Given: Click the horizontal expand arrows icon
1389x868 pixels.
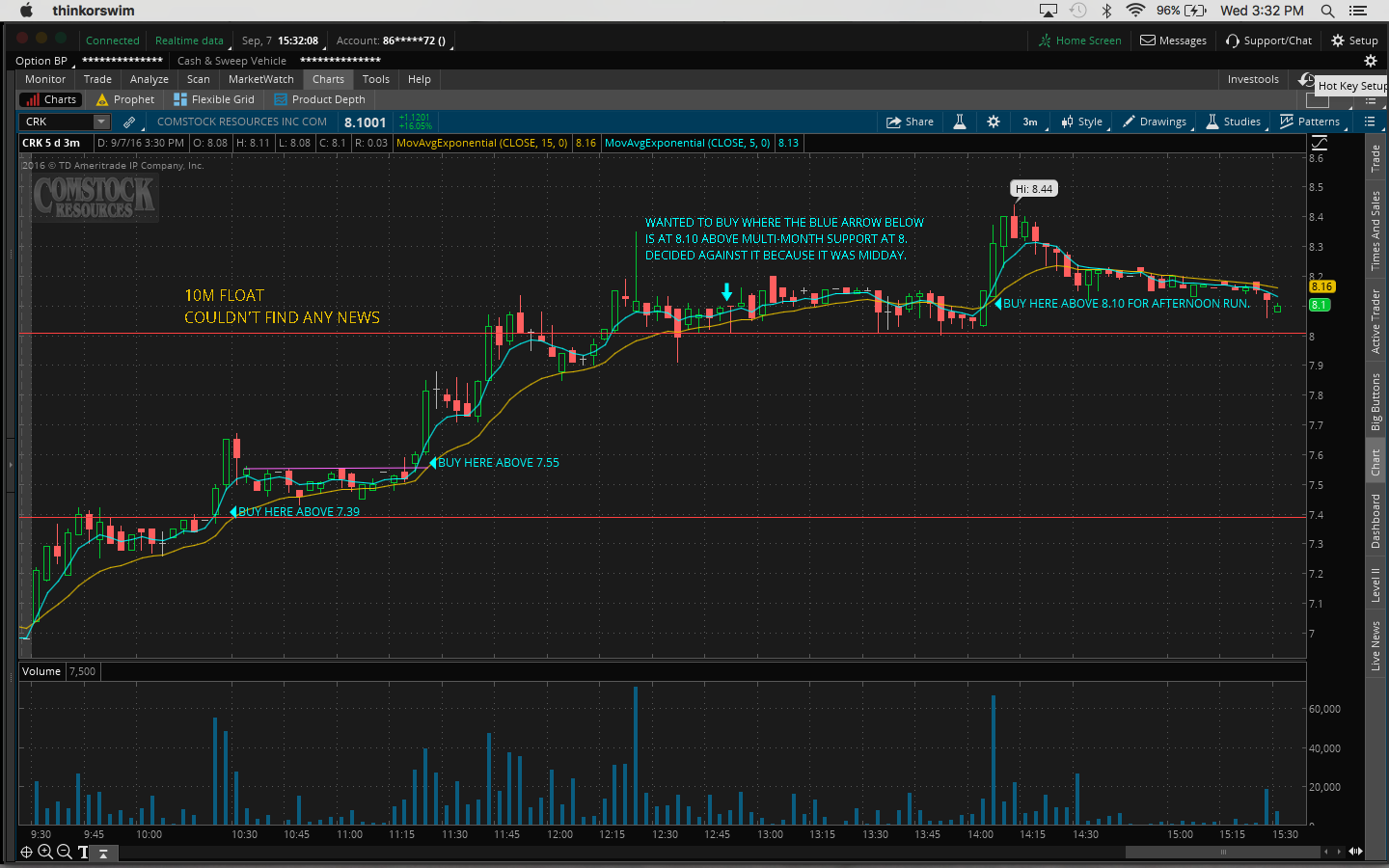Looking at the screenshot, I should point(1355,852).
